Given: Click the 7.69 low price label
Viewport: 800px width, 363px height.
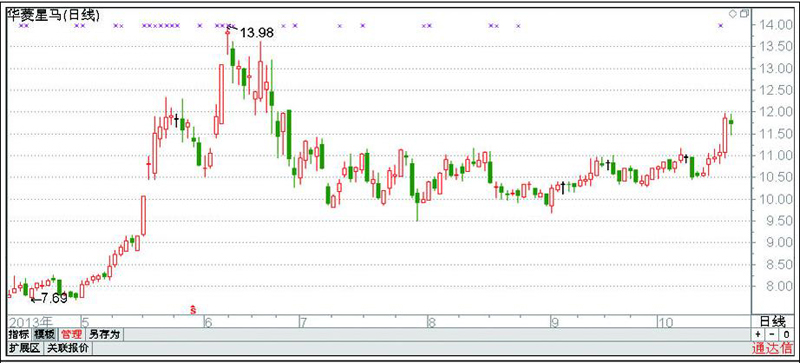Looking at the screenshot, I should tap(53, 298).
